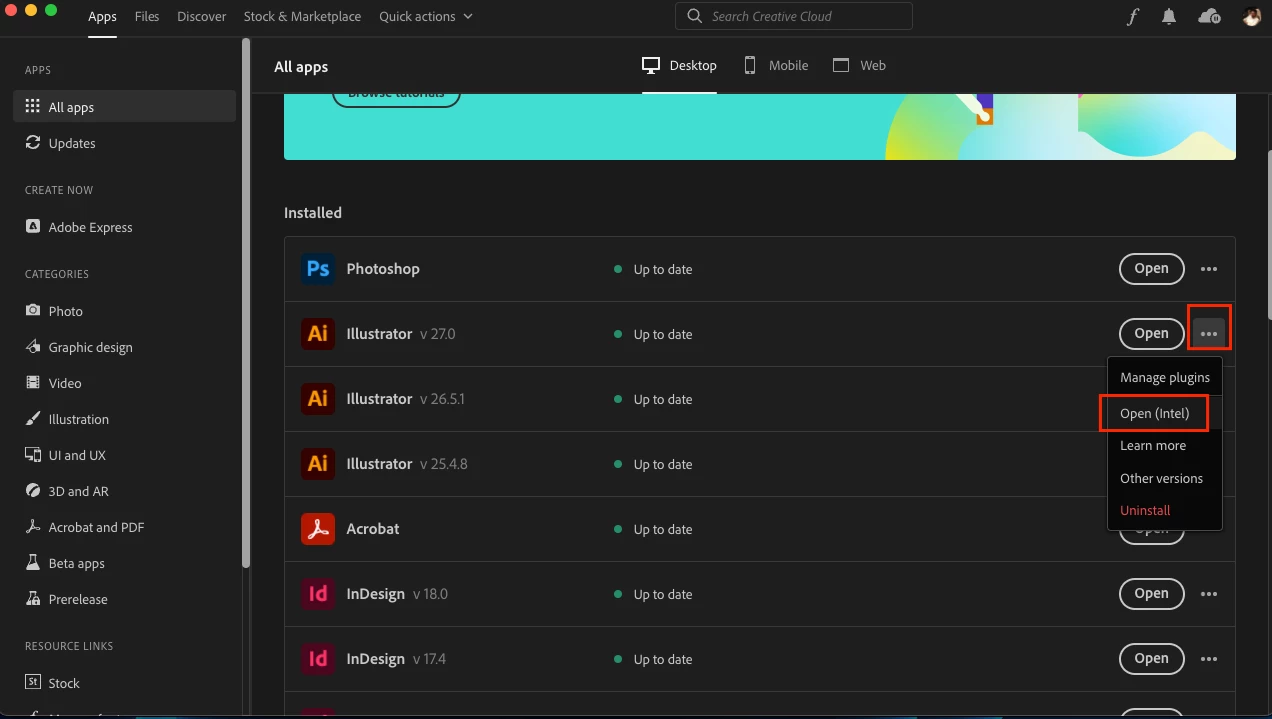Open Photoshop with its Open button
1272x719 pixels.
pyautogui.click(x=1151, y=269)
